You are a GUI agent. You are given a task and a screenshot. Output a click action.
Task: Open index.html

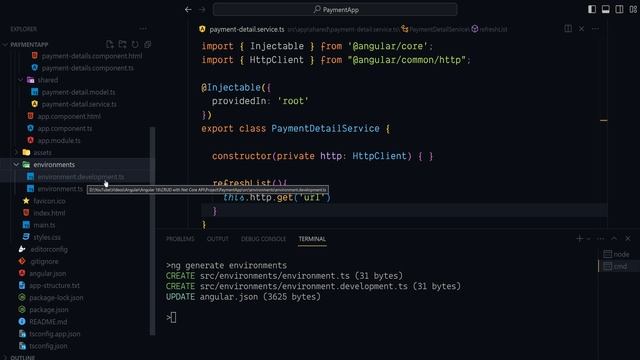click(x=49, y=213)
